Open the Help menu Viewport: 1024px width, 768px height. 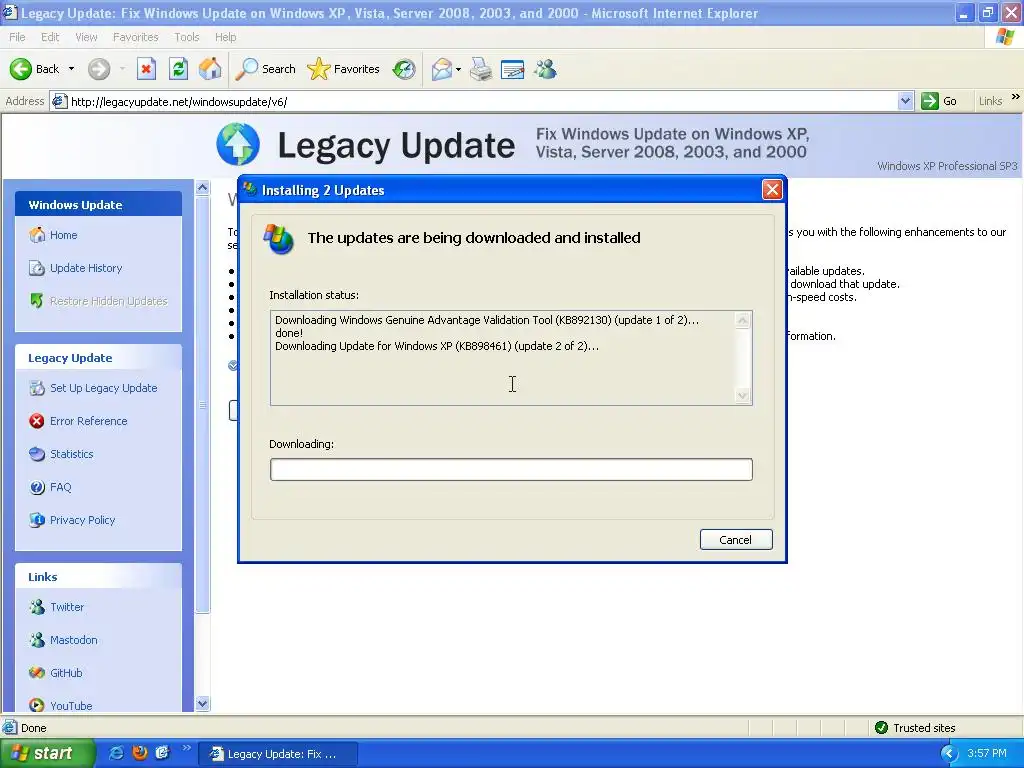225,37
